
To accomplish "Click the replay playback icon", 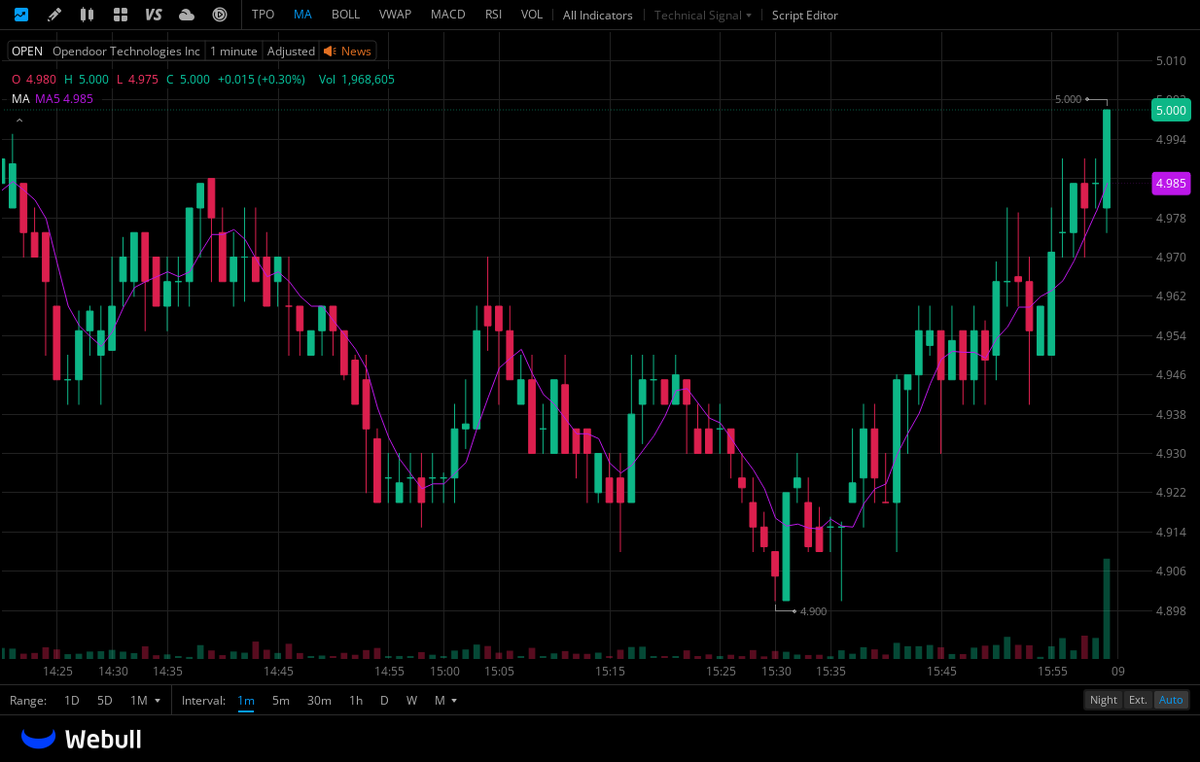I will (220, 15).
